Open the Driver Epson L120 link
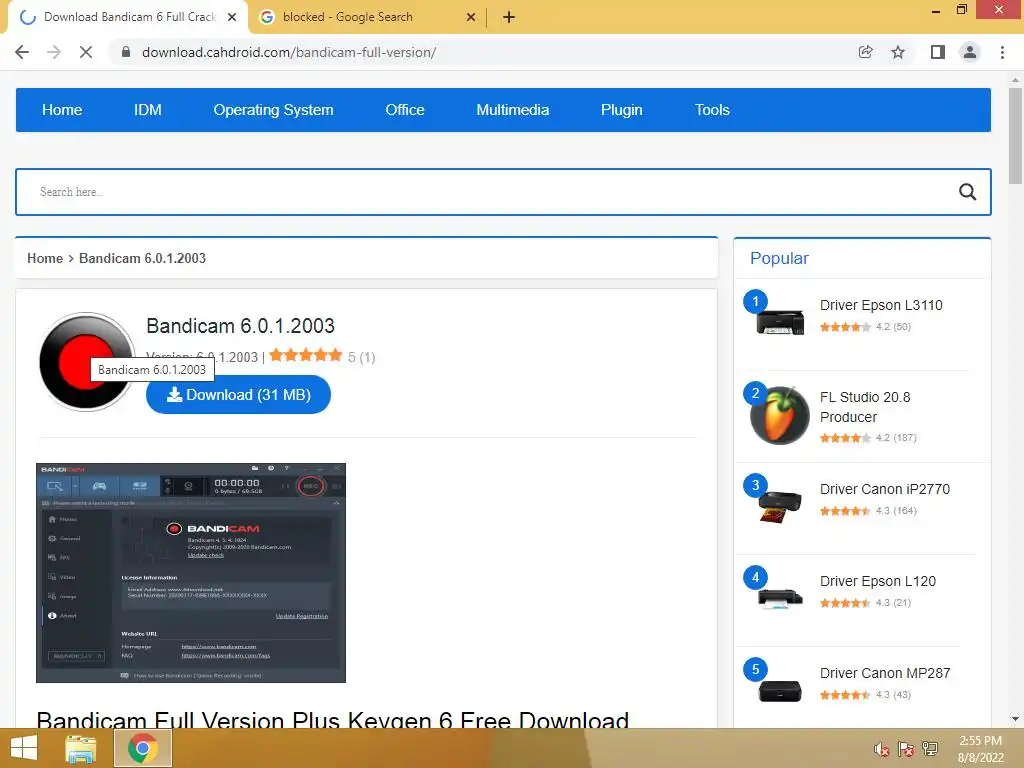Viewport: 1024px width, 768px height. (x=878, y=581)
